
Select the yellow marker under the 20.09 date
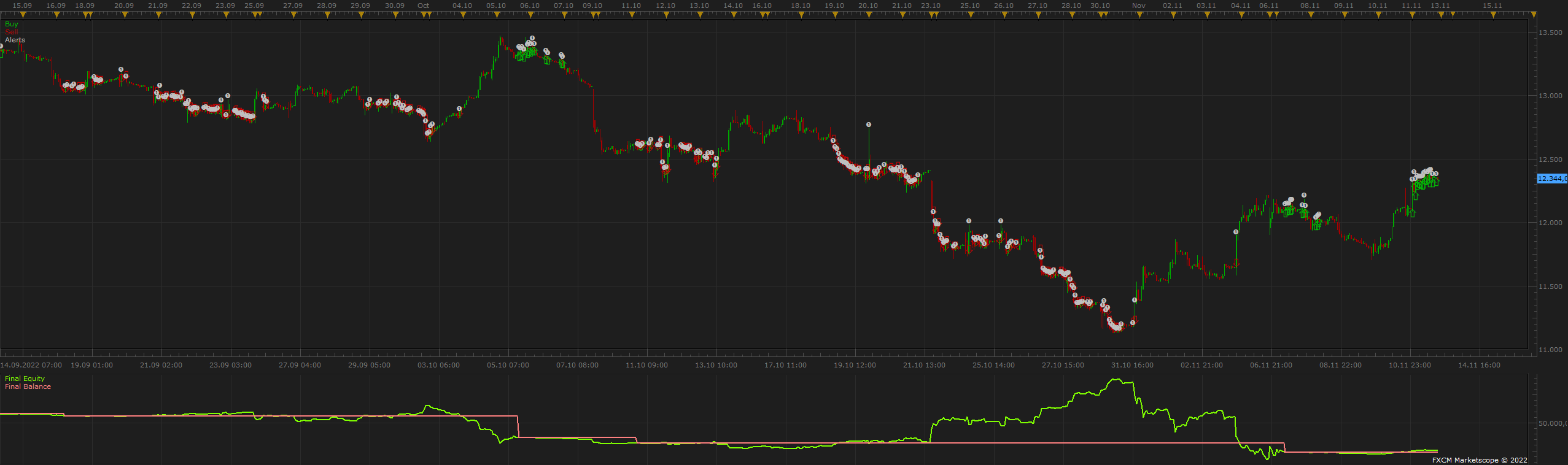point(125,15)
